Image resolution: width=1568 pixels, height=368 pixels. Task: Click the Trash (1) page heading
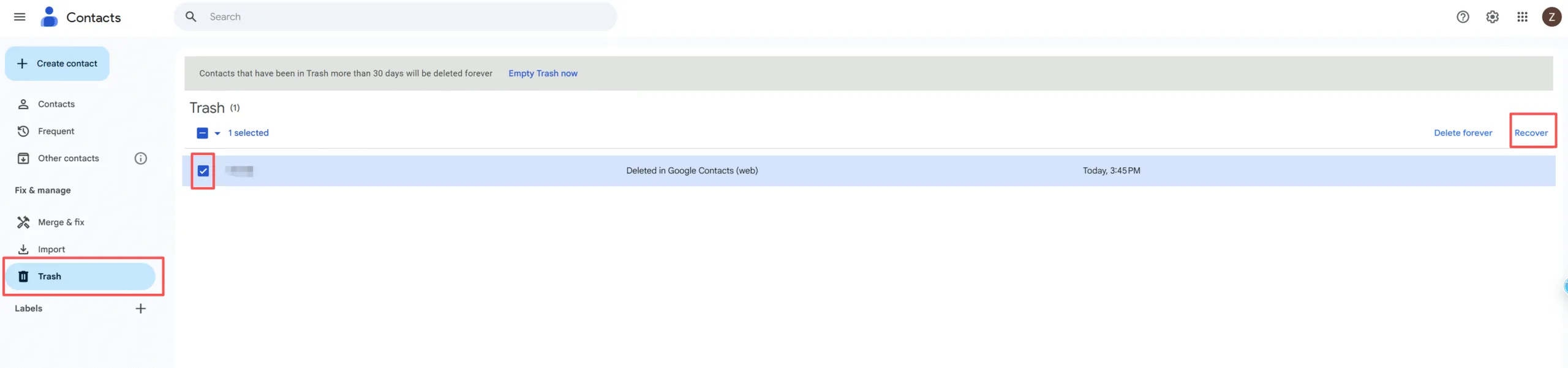click(214, 108)
